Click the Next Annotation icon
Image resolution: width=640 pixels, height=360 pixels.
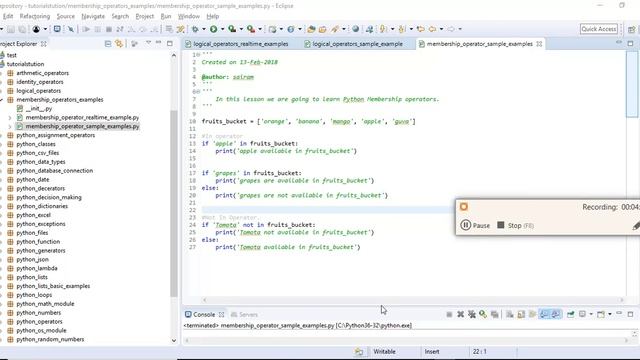(383, 29)
